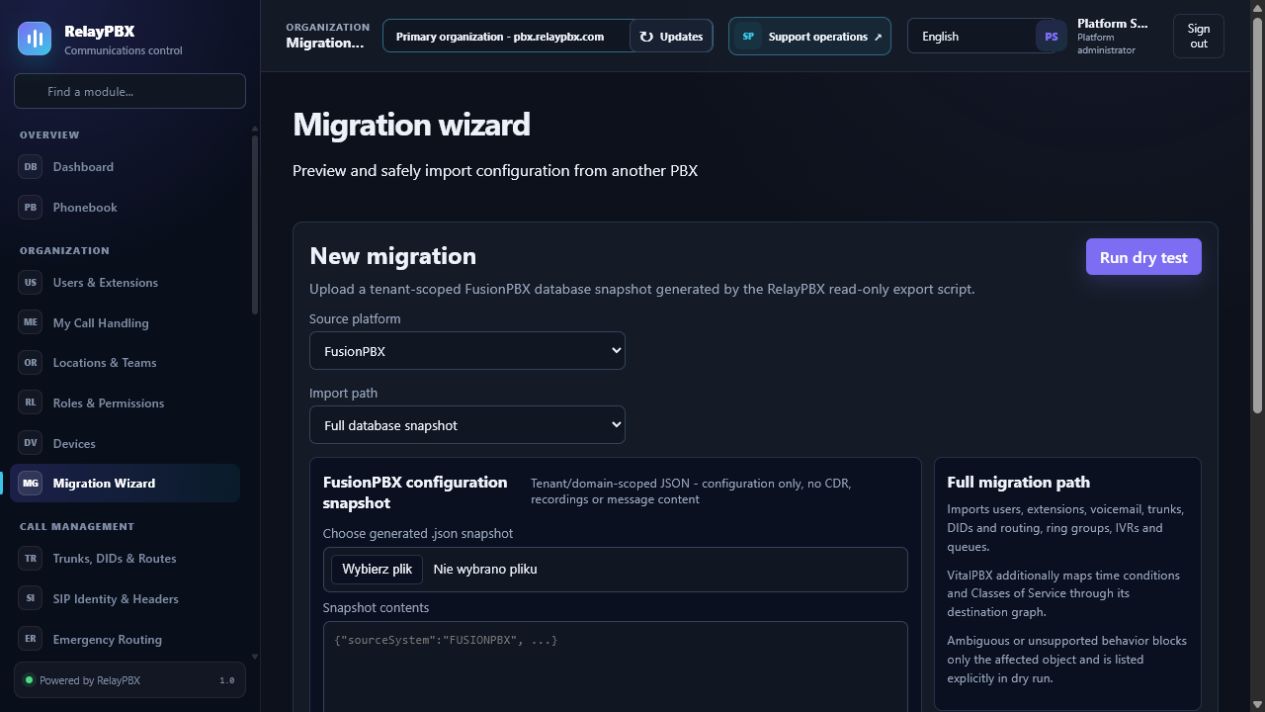Open the Source platform dropdown
1265x712 pixels.
tap(467, 351)
